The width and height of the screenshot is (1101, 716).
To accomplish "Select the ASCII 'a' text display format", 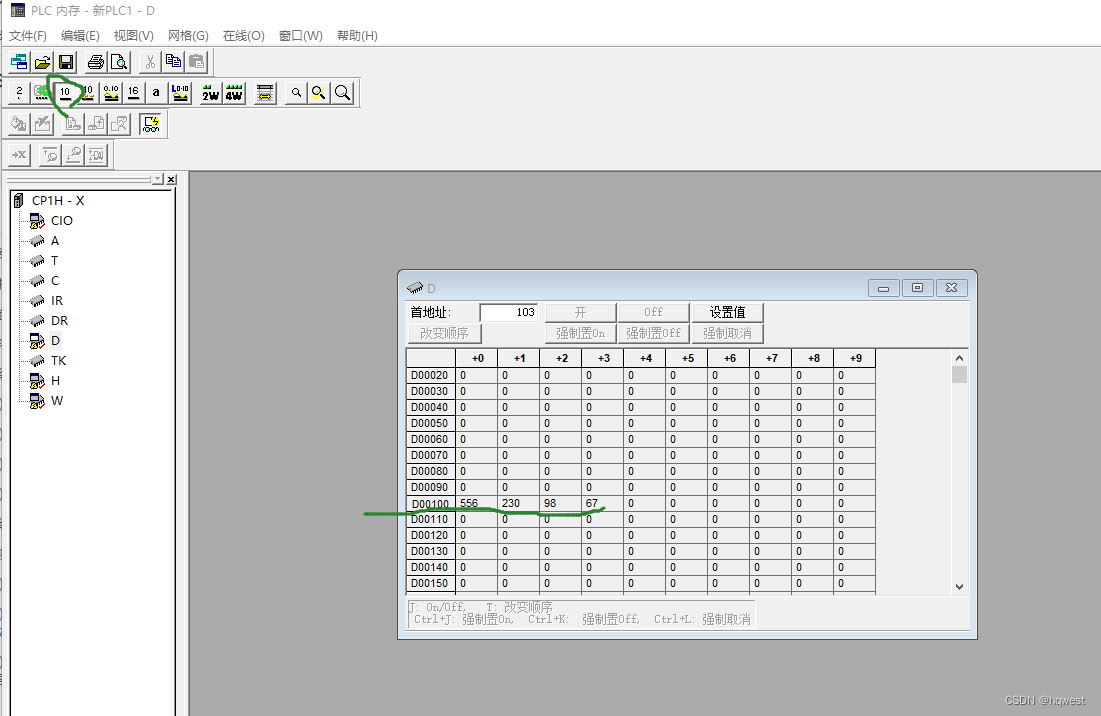I will pyautogui.click(x=156, y=93).
